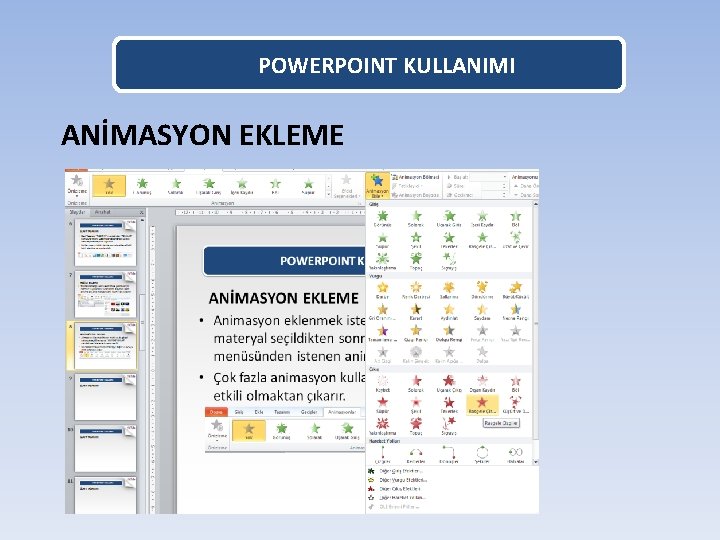Screen dimensions: 720x540
Task: Close the slide thumbnail pane
Action: click(141, 213)
